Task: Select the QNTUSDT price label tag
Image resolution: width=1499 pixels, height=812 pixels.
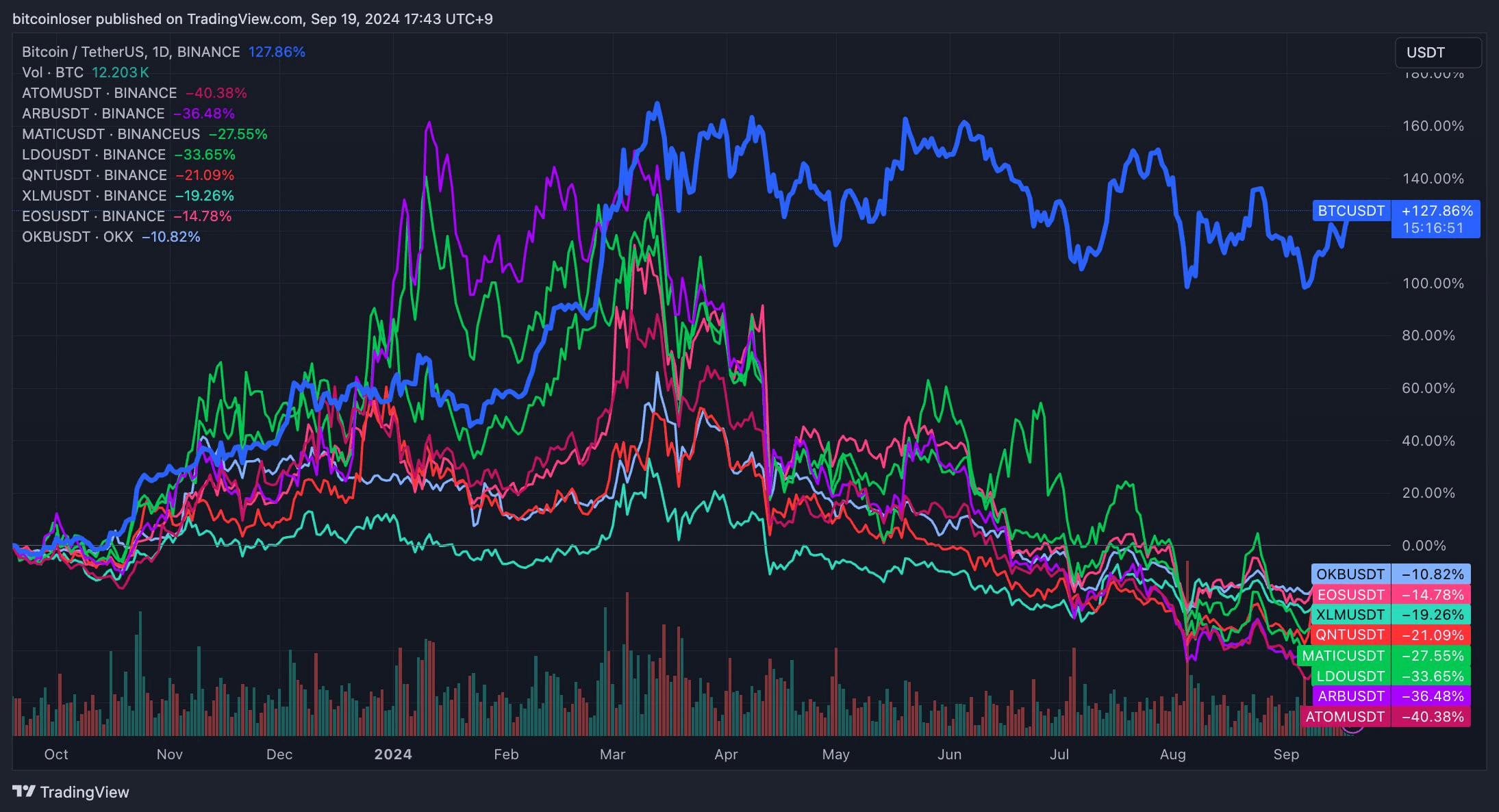Action: 1391,635
